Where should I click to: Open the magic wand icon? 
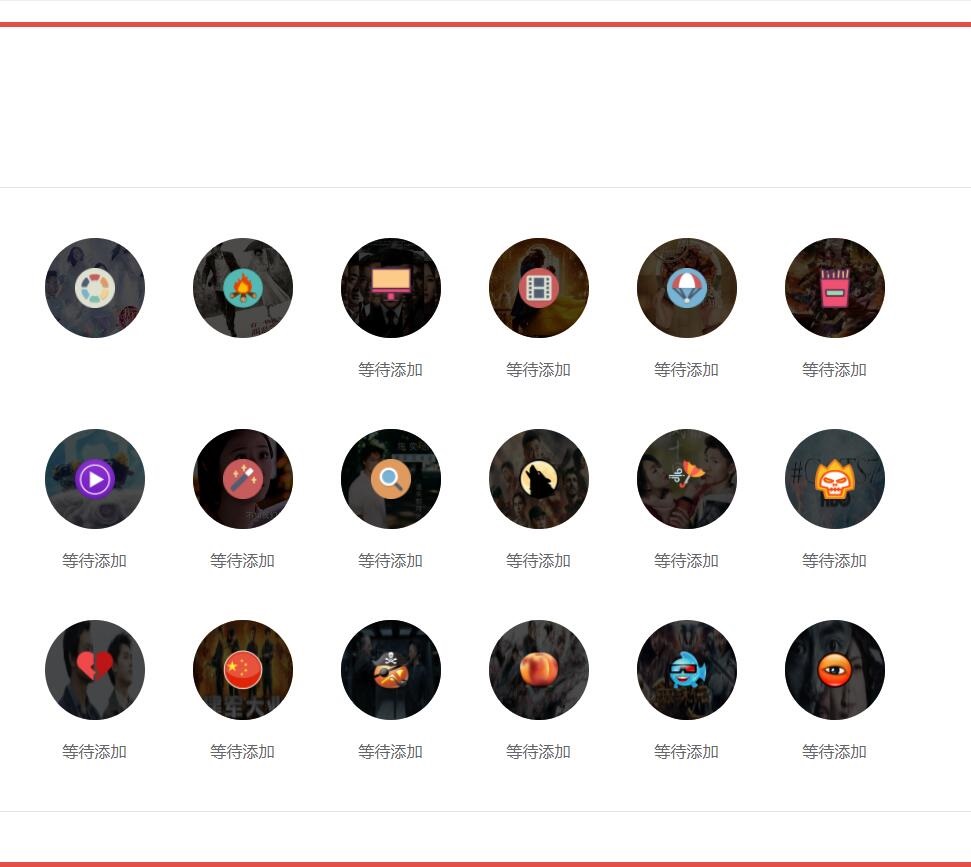point(243,479)
